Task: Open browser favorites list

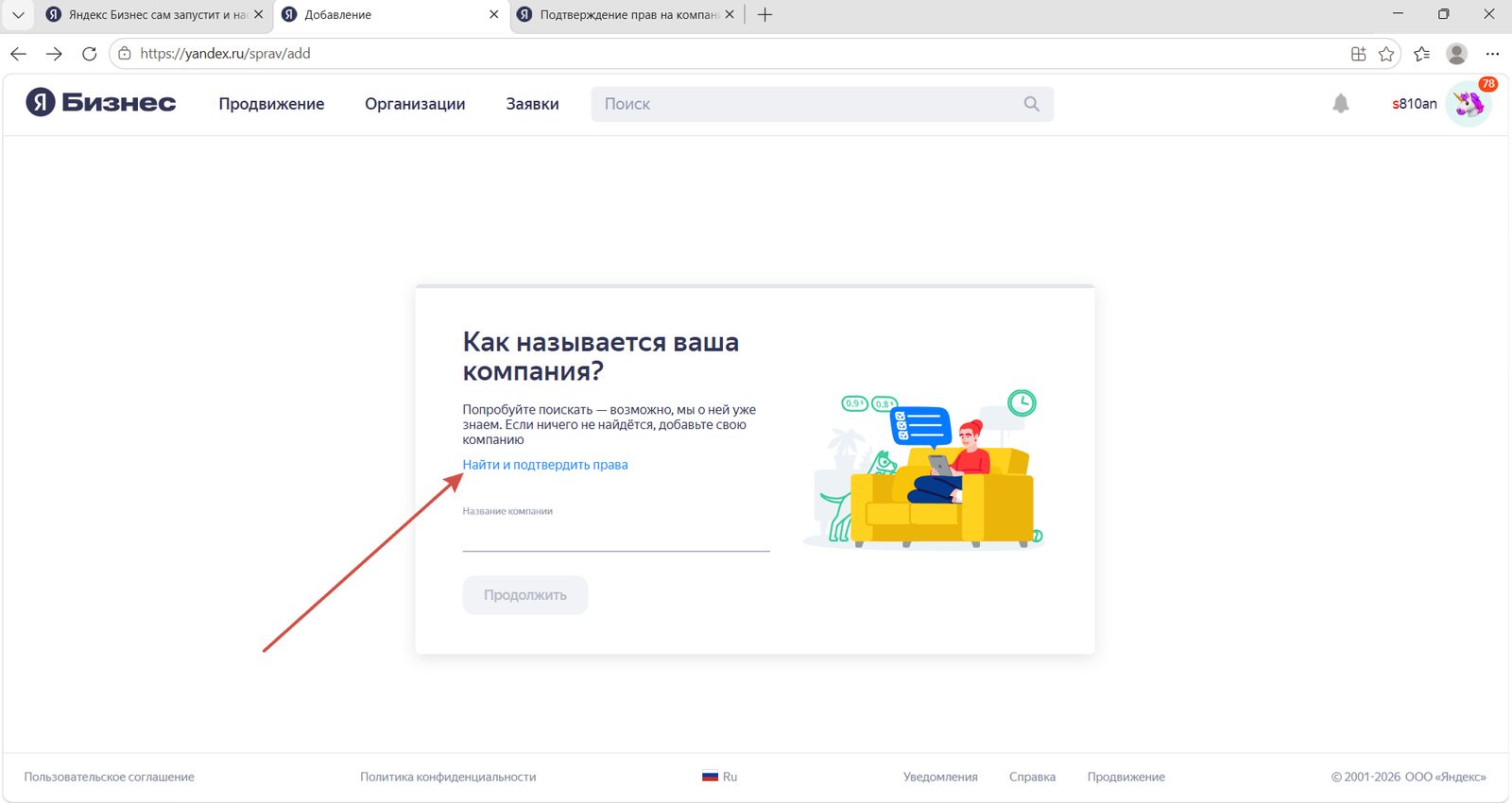Action: point(1421,54)
